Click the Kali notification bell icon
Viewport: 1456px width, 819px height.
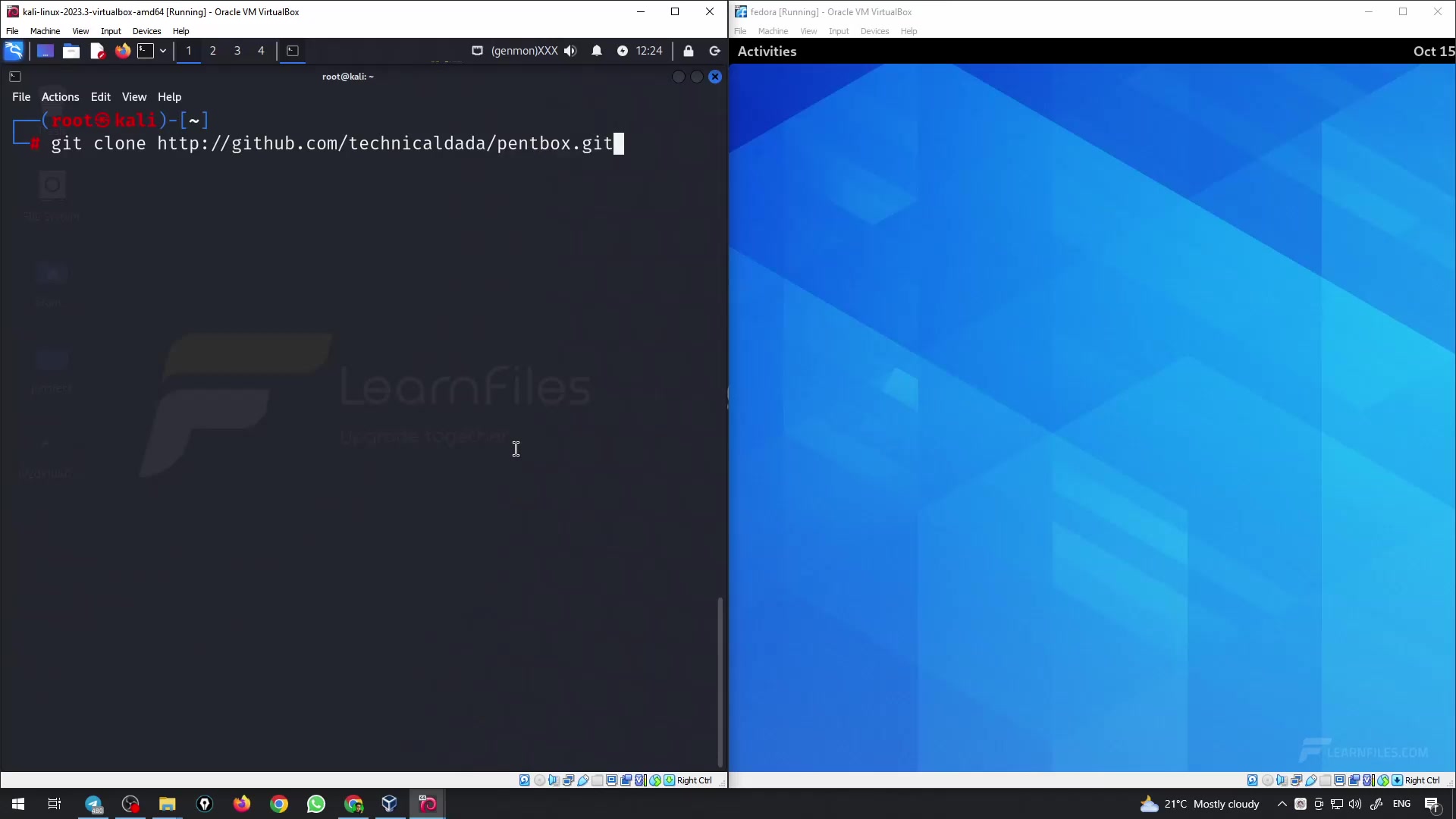(x=597, y=51)
